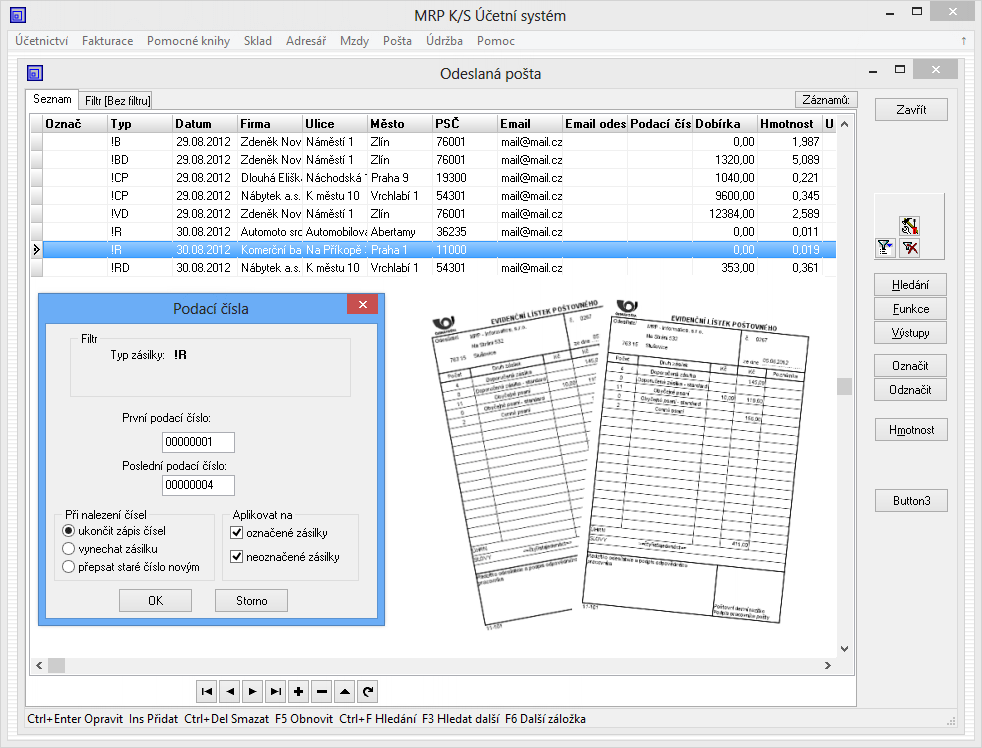Screen dimensions: 982x748
Task: Click the left evidenční lístek form image
Action: pos(515,464)
